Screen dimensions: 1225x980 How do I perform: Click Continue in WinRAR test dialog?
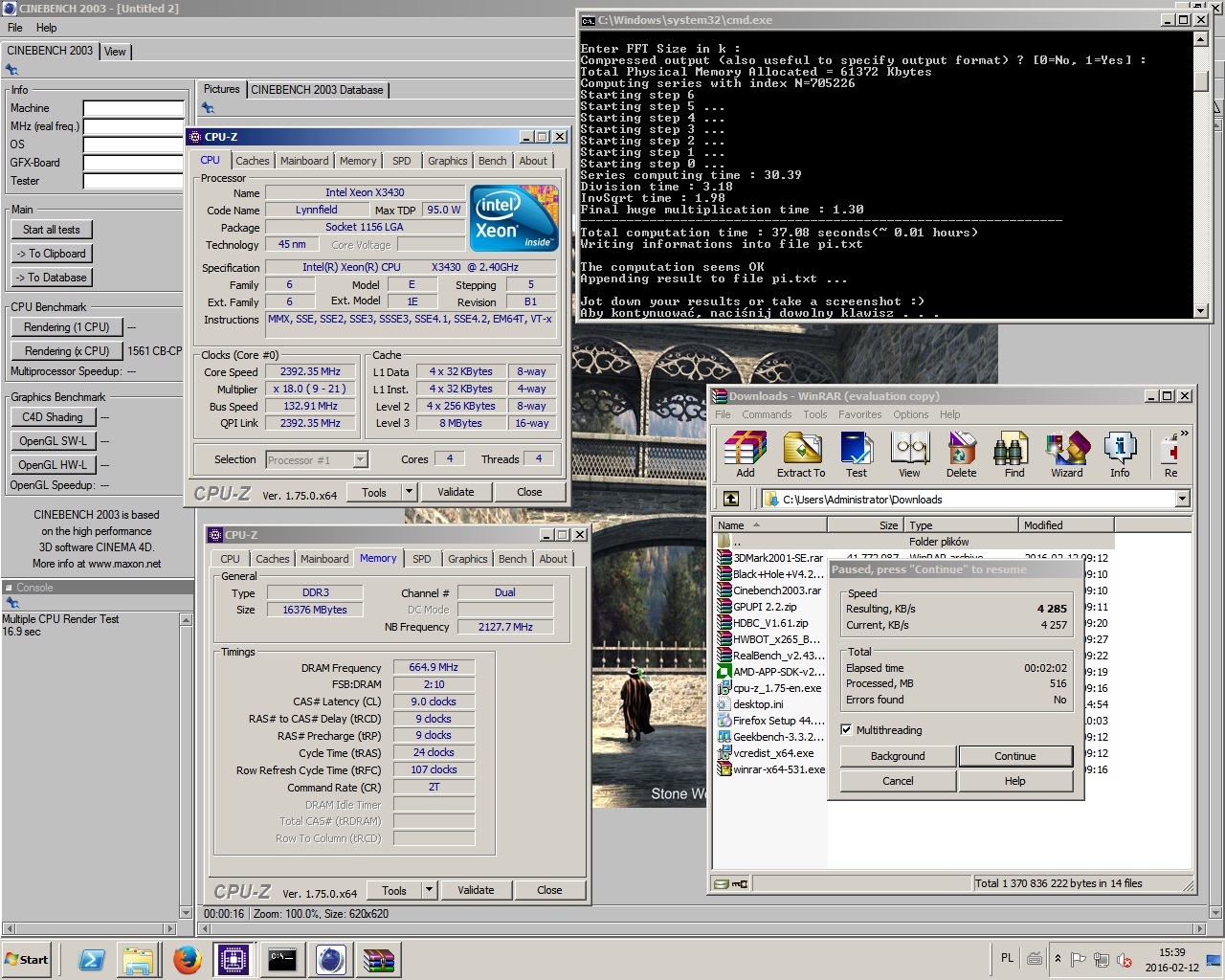1014,756
